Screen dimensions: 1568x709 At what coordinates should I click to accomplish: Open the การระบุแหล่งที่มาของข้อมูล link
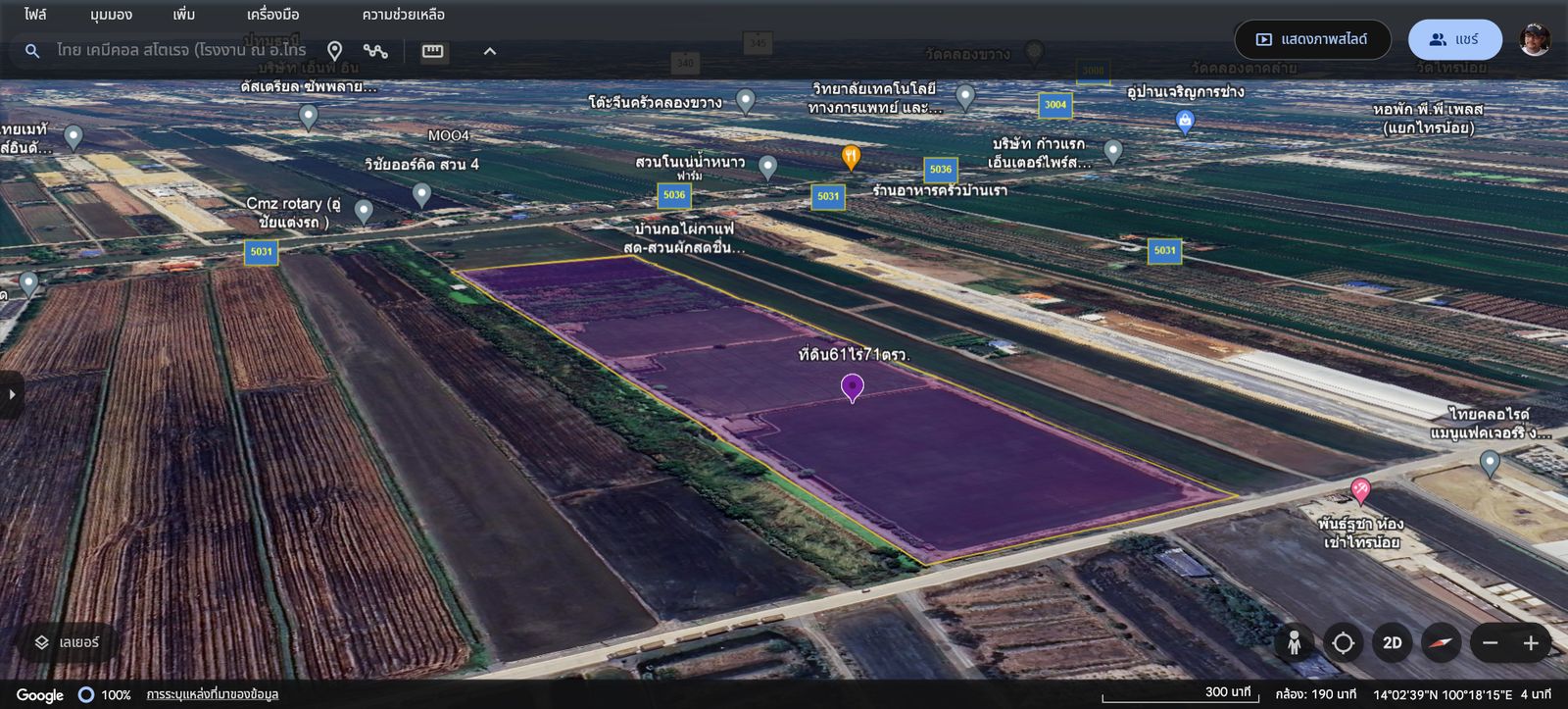(x=213, y=694)
